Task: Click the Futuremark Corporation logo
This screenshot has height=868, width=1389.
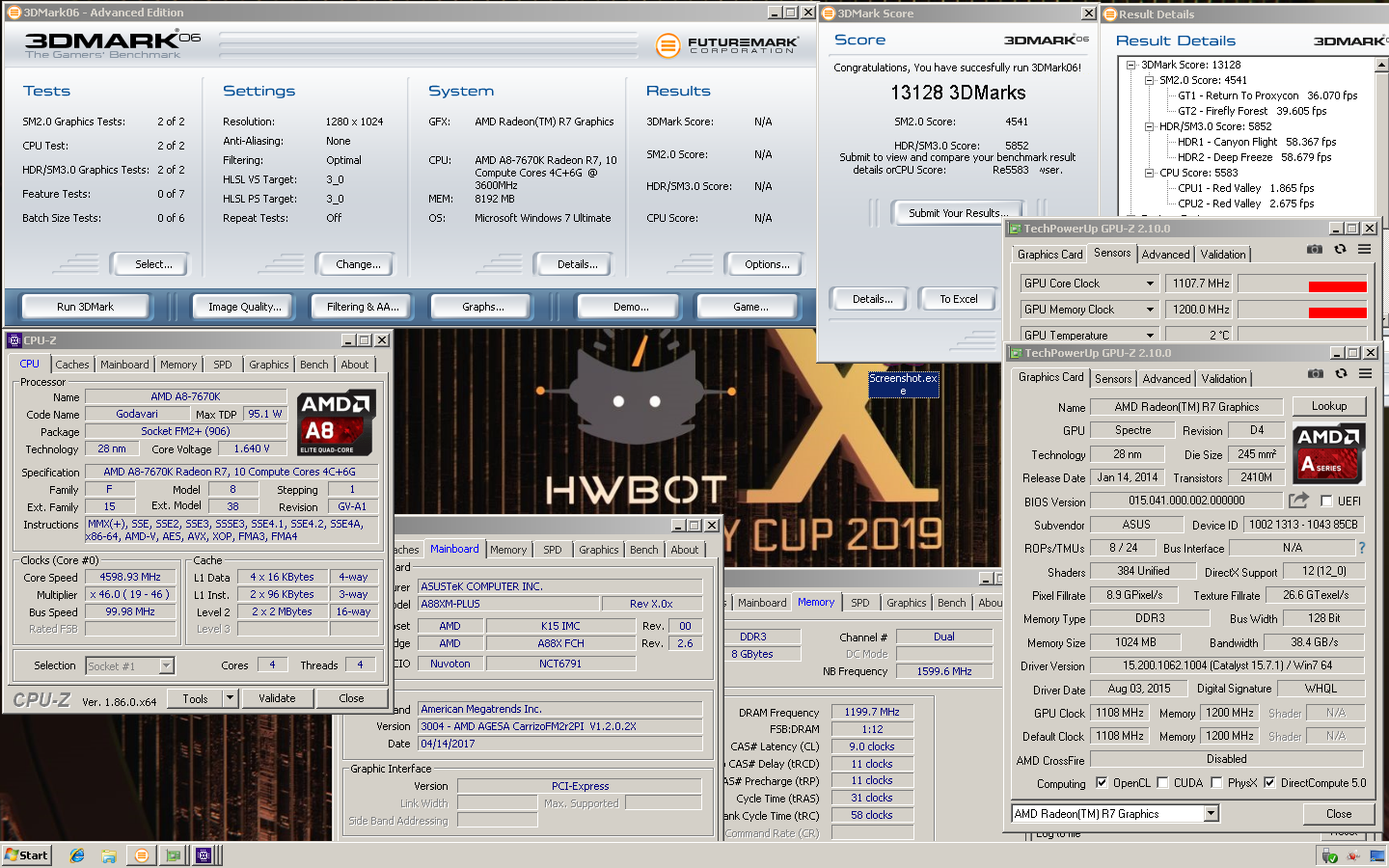Action: (x=726, y=45)
